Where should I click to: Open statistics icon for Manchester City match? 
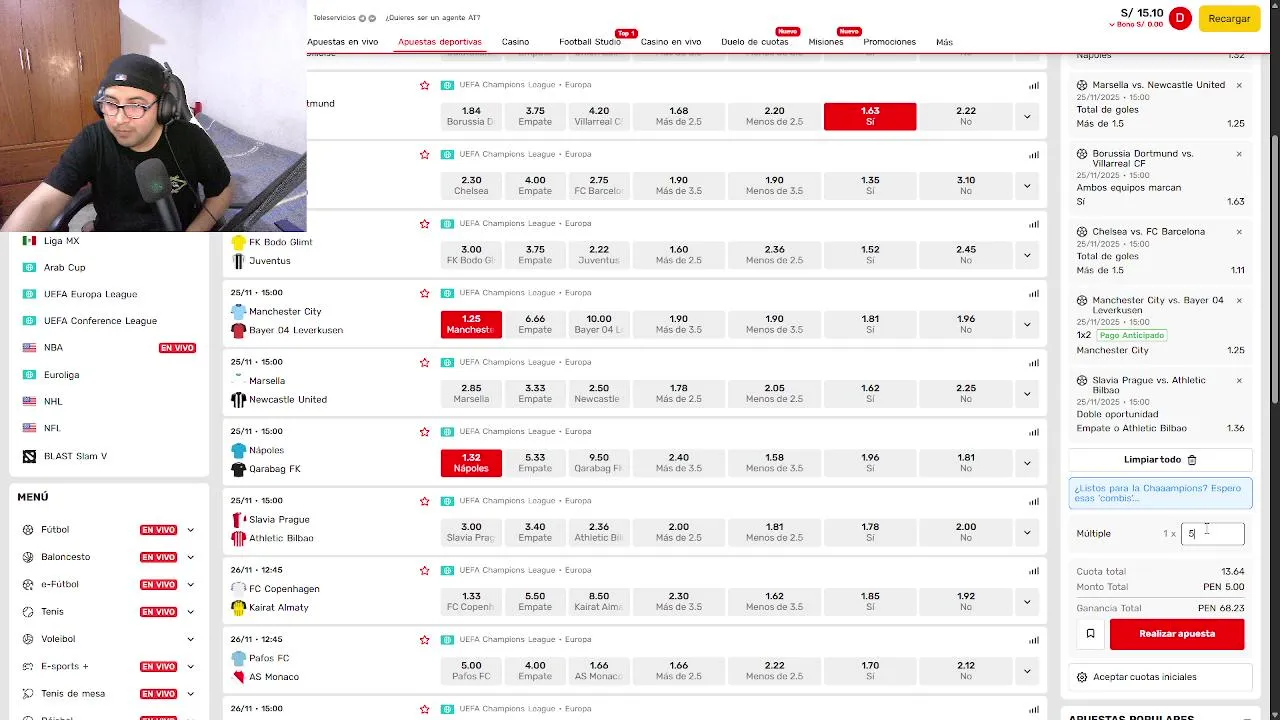1034,293
